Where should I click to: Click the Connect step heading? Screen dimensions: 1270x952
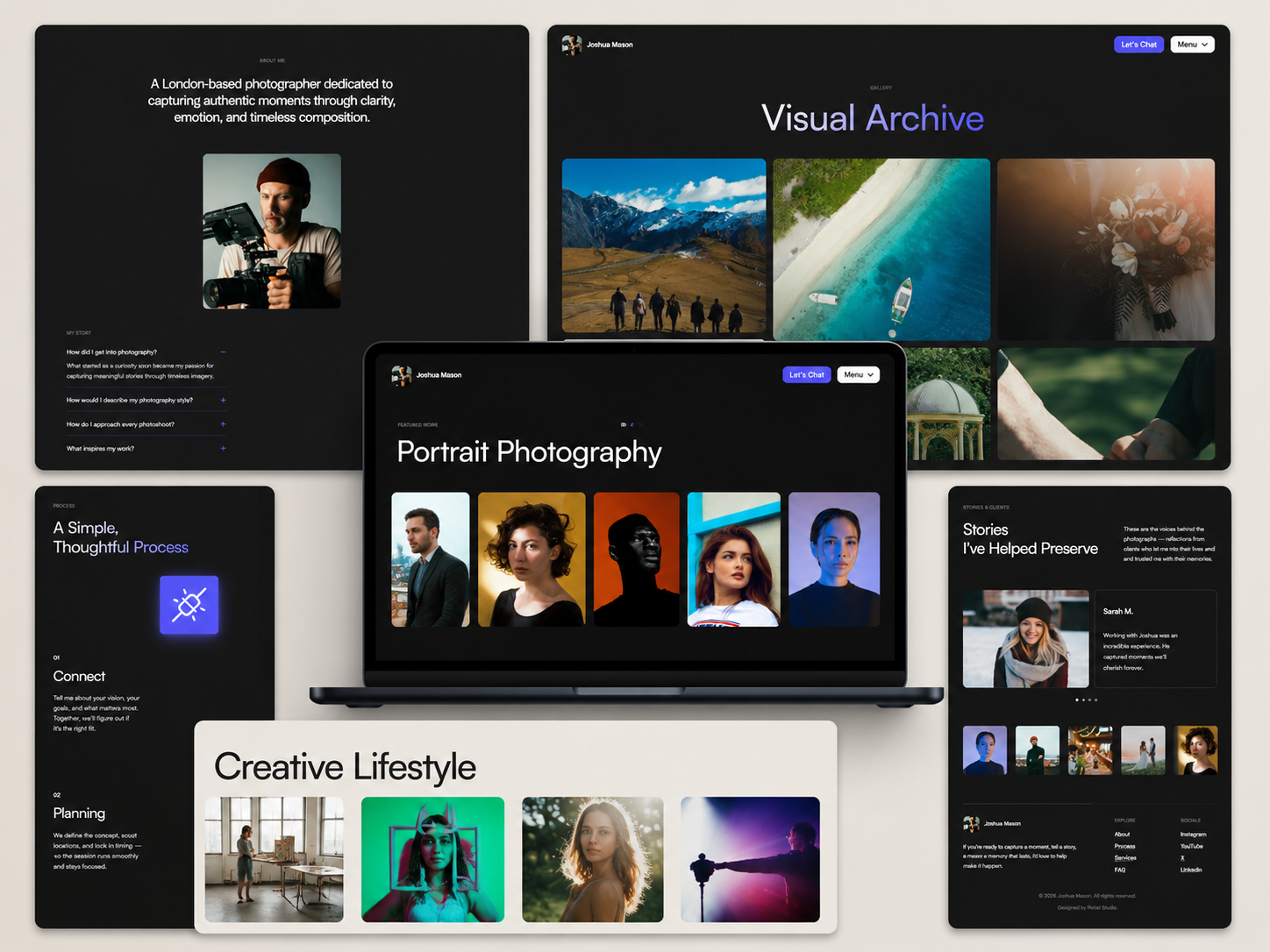tap(79, 677)
